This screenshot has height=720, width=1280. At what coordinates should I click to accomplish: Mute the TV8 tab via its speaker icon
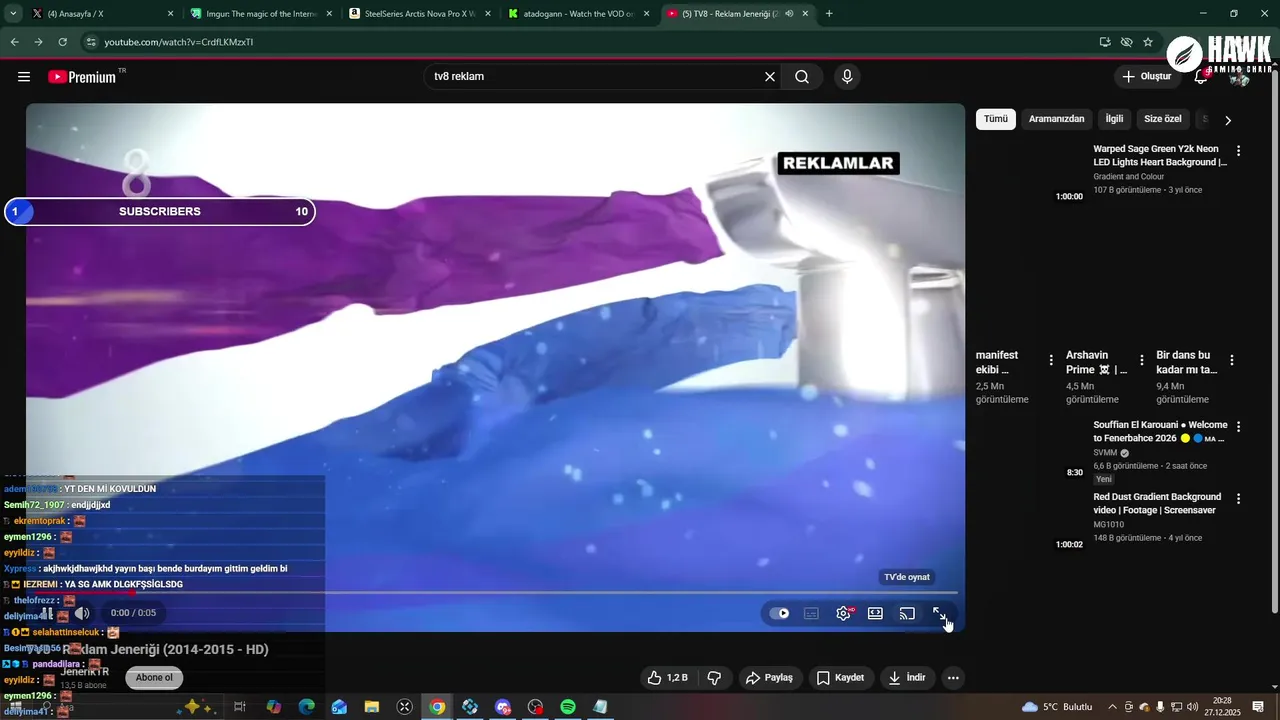point(789,14)
